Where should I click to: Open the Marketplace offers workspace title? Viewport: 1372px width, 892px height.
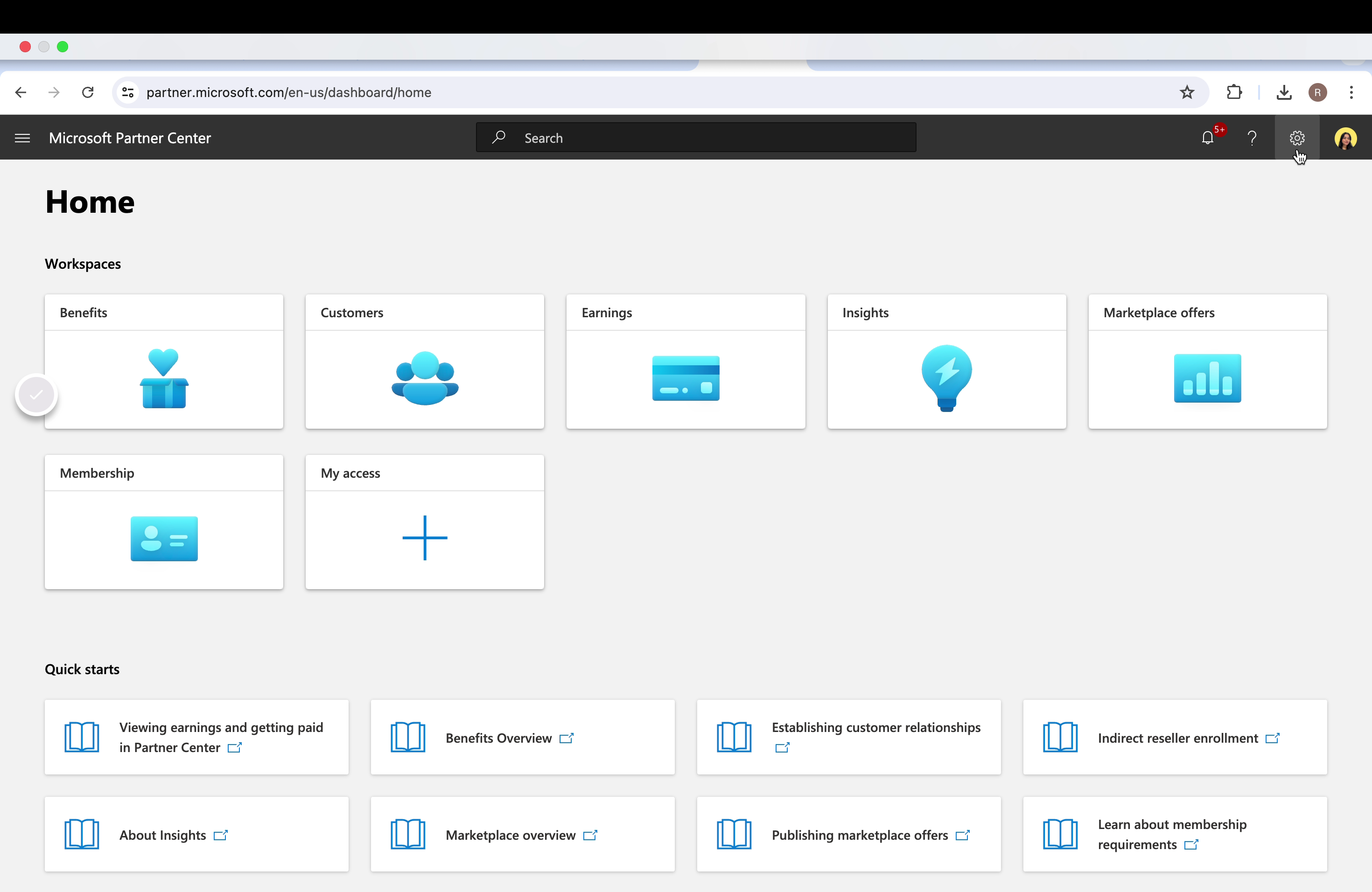(x=1159, y=312)
